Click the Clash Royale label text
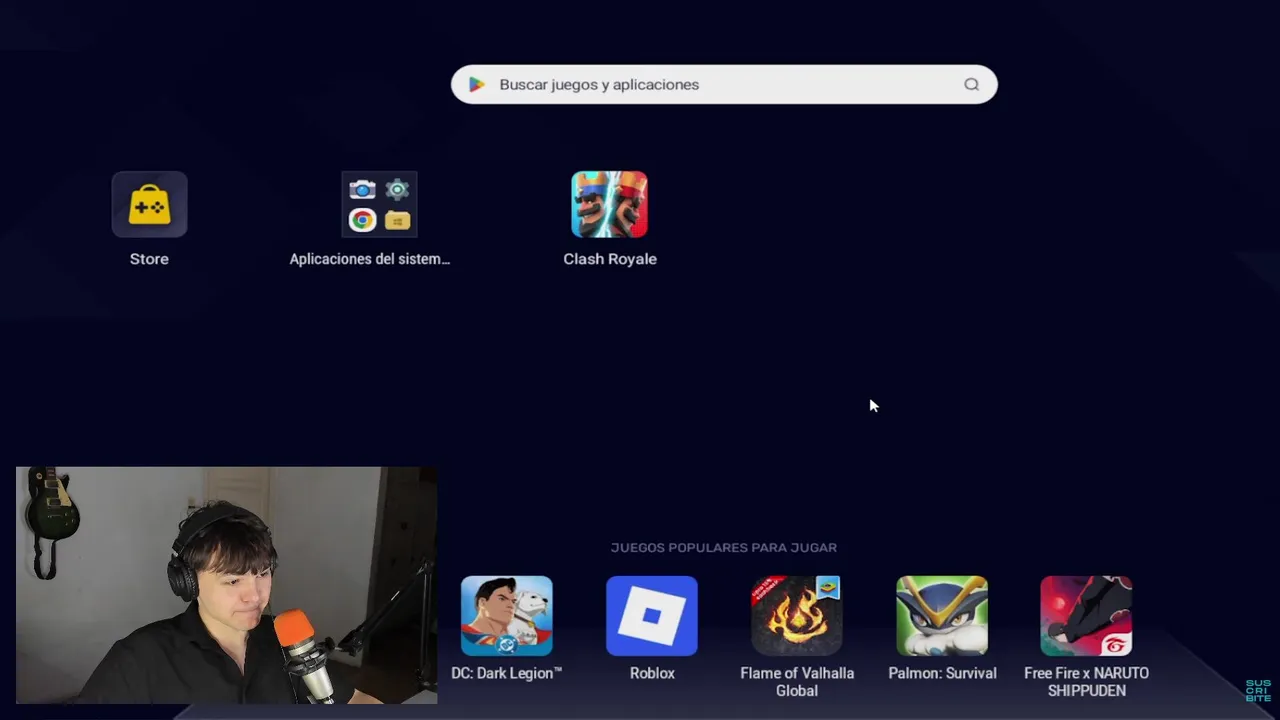Screen dimensions: 1280x720 (610, 259)
